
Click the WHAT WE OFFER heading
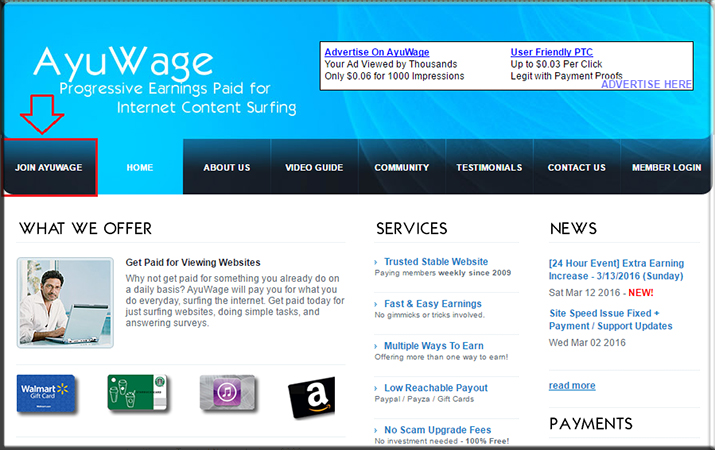click(85, 228)
